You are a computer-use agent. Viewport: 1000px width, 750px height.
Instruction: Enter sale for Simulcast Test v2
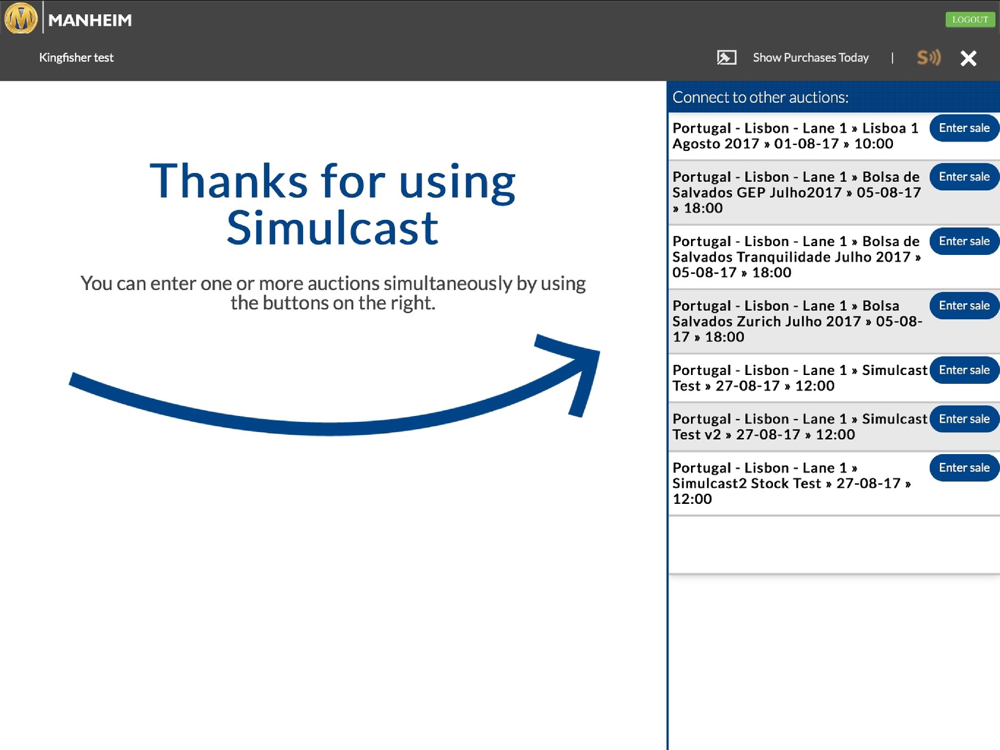pyautogui.click(x=964, y=419)
